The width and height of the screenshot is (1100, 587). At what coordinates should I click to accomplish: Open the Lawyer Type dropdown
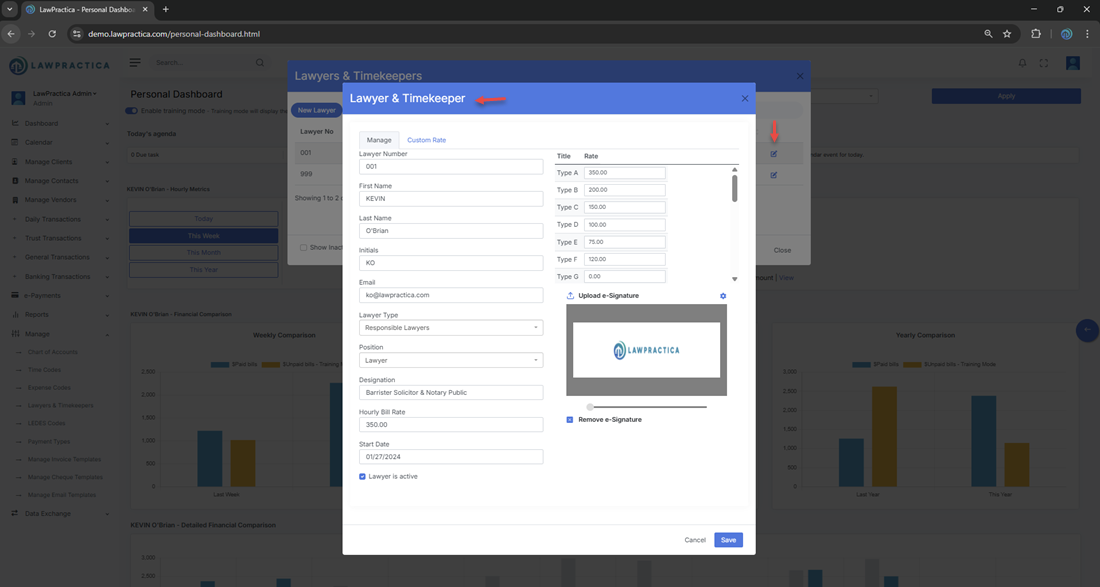pos(450,328)
